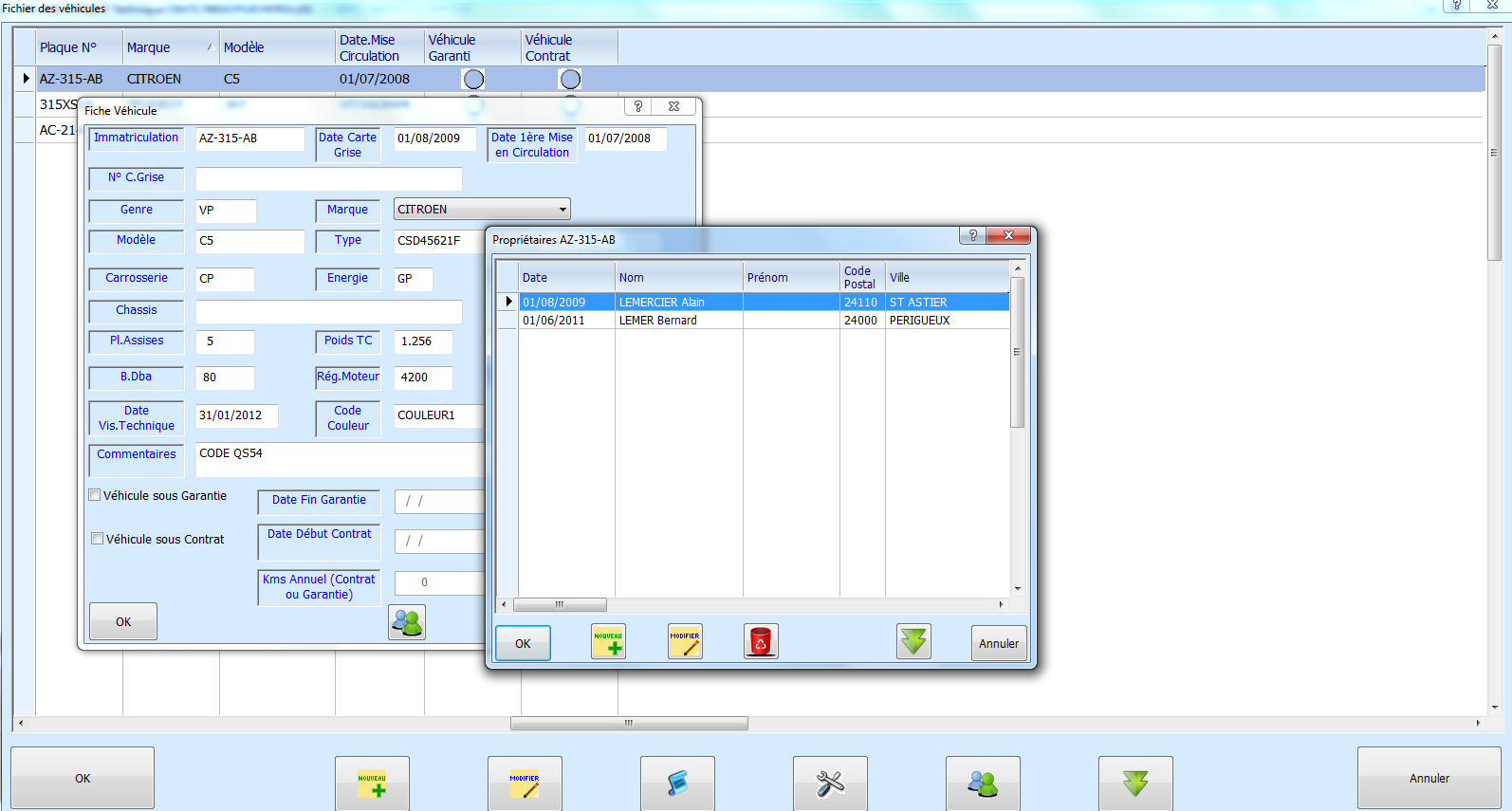The image size is (1512, 811).
Task: Enable the Véhicule sous Garantie checkbox
Action: point(95,495)
